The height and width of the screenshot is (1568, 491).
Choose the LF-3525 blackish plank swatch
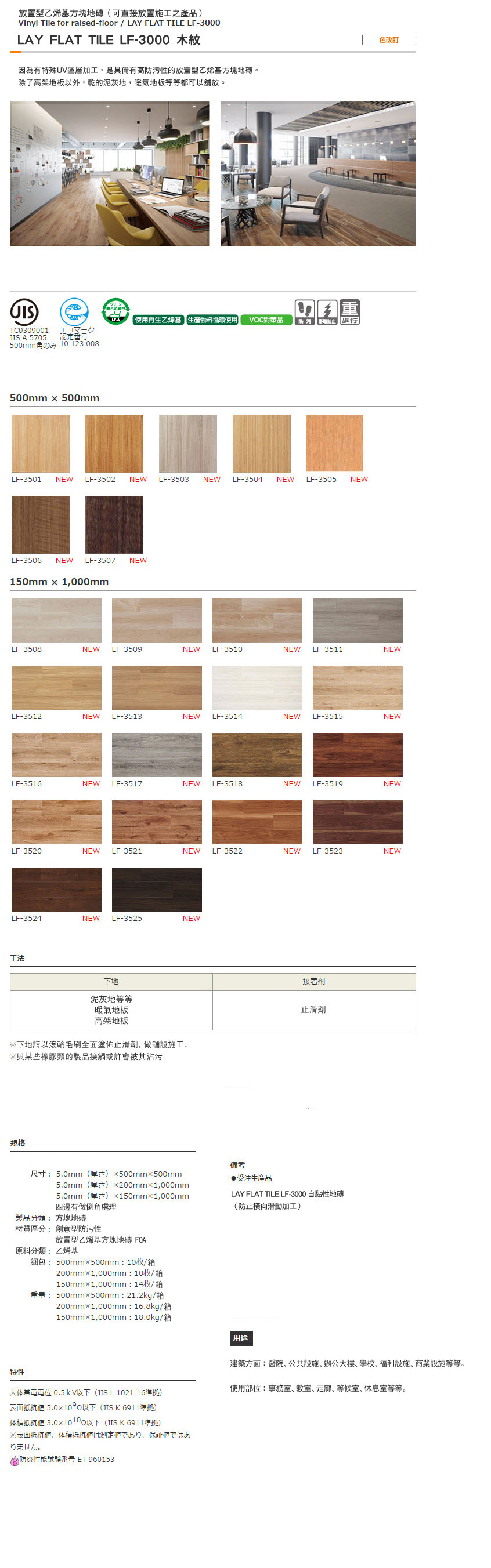coord(157,890)
